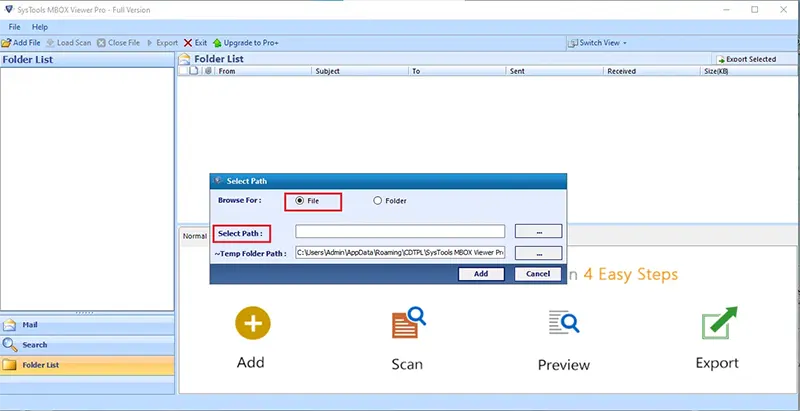Click the document icon column header
Image resolution: width=800 pixels, height=411 pixels.
point(194,71)
